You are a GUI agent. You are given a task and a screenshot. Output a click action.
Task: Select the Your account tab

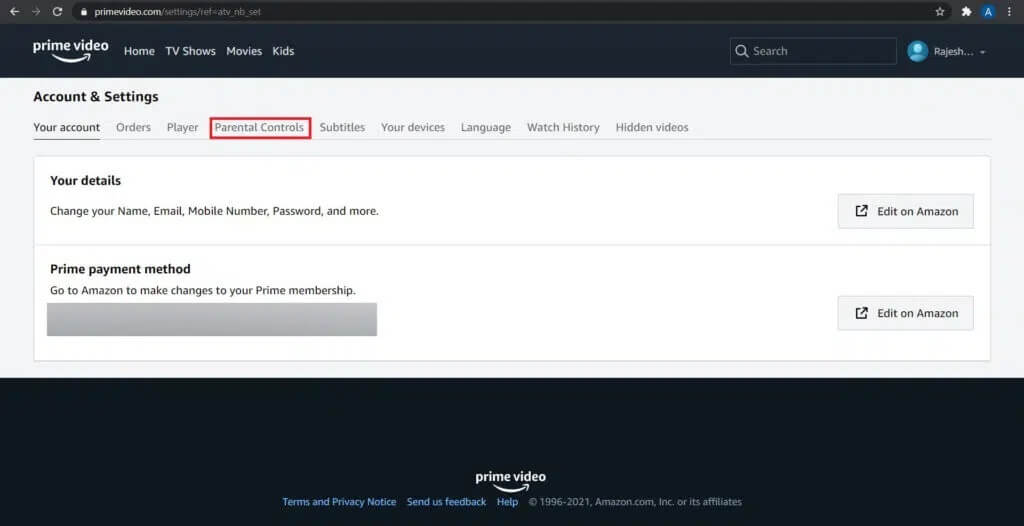(67, 127)
